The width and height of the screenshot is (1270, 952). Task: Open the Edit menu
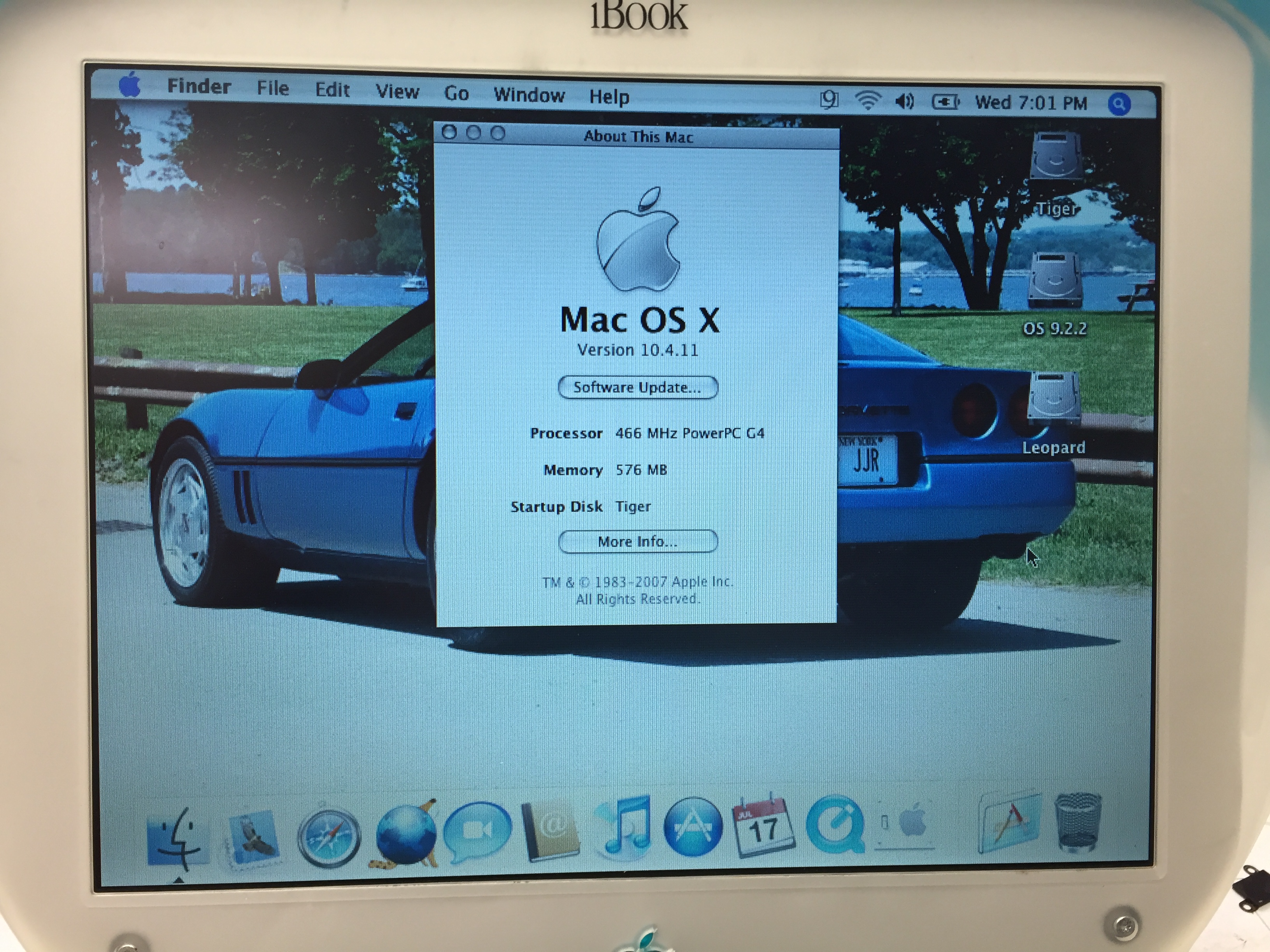coord(332,90)
